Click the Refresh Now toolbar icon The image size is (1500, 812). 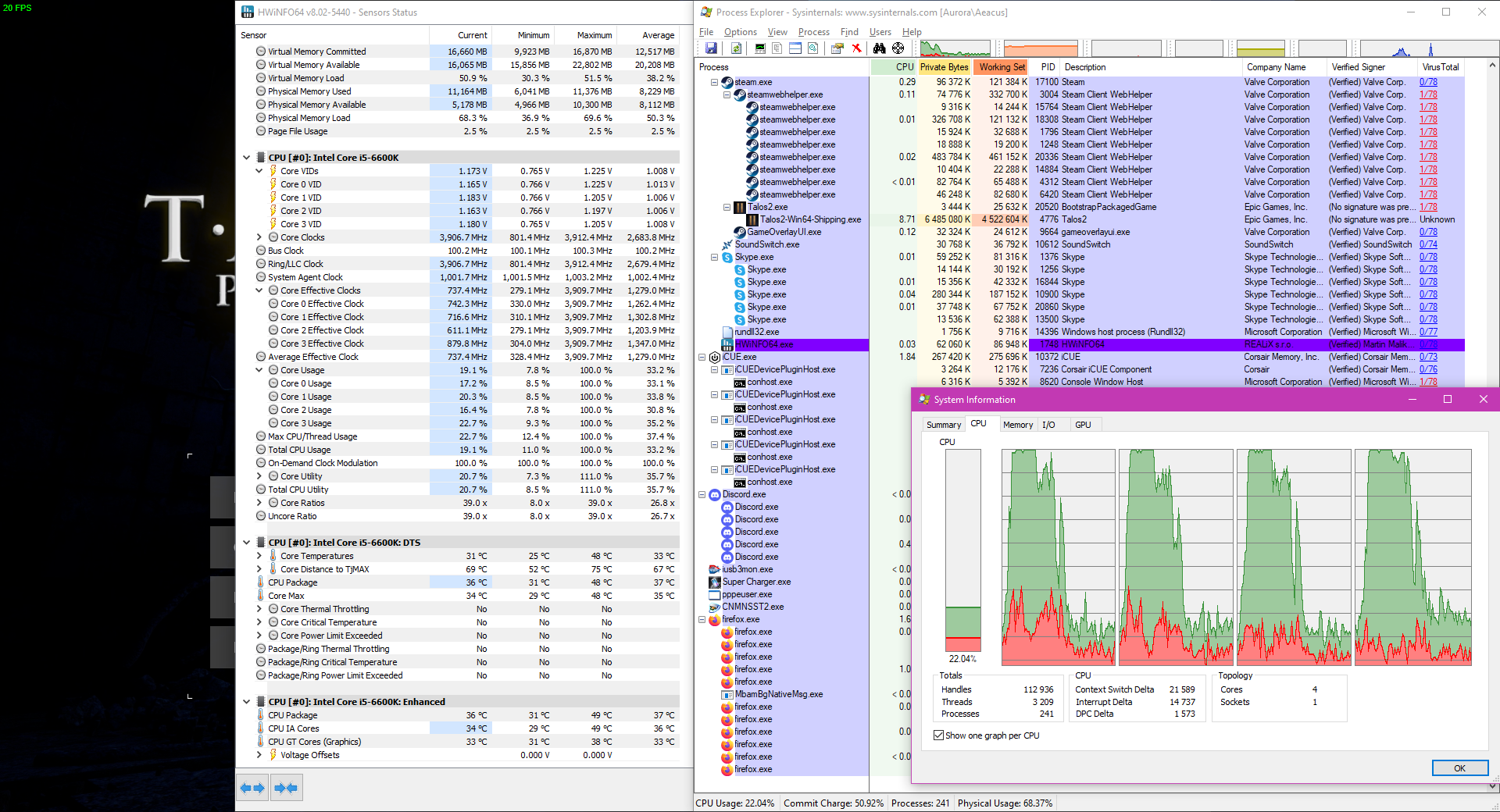pyautogui.click(x=736, y=48)
